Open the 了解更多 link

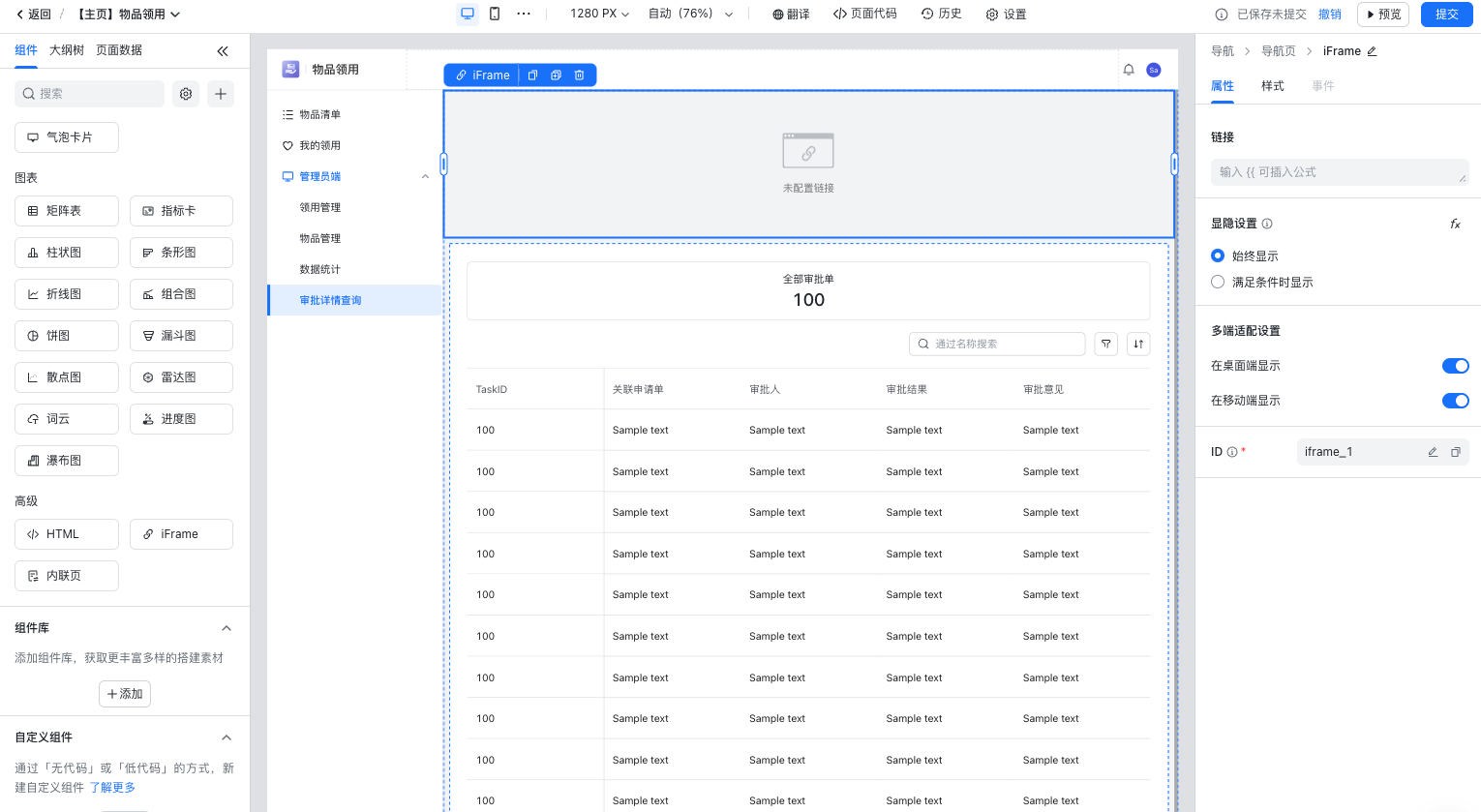112,788
